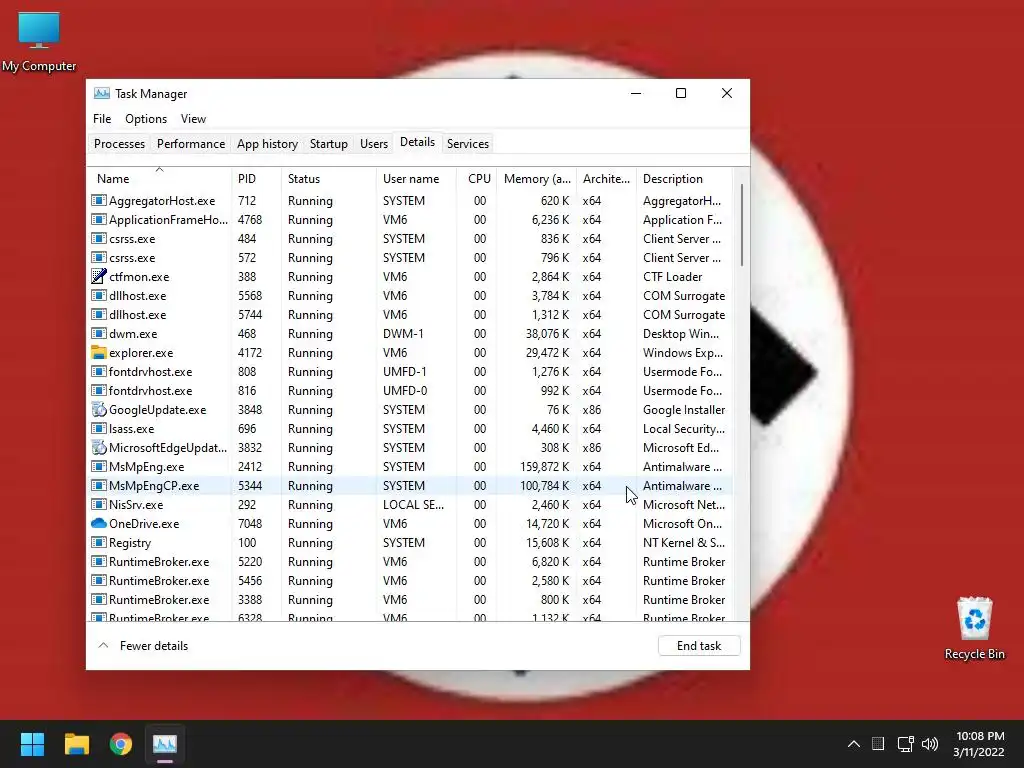Click the Task Manager taskbar icon
Screen dimensions: 1024x768
click(x=165, y=744)
